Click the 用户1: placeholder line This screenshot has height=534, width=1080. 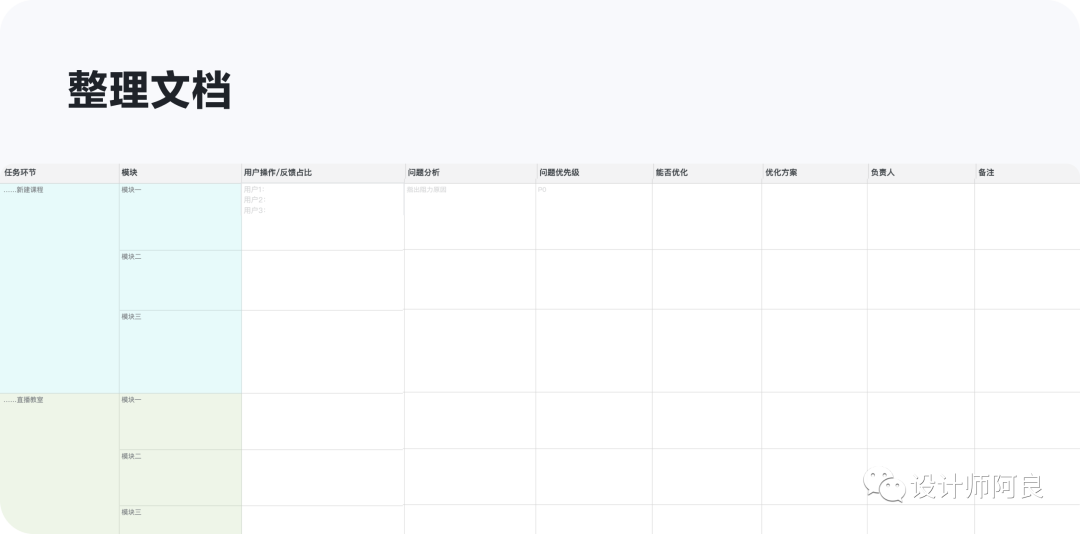click(254, 189)
